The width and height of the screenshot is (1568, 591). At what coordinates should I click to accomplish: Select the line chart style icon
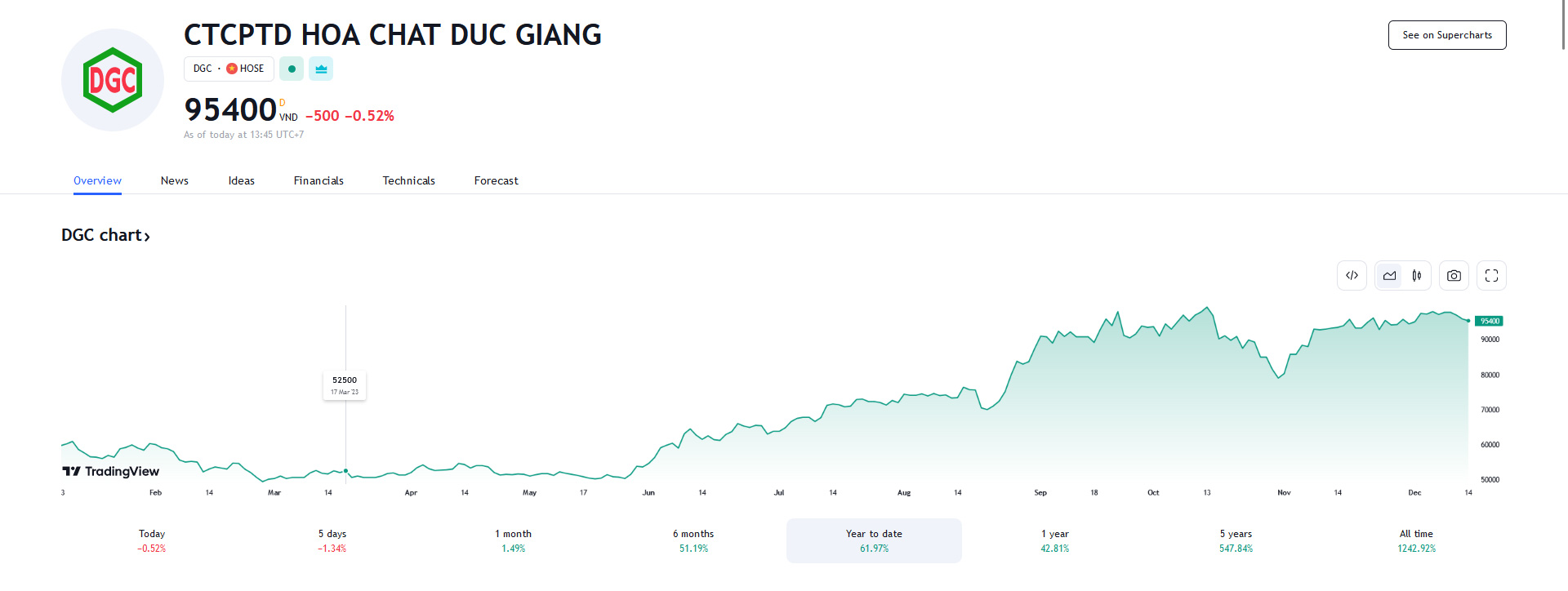click(1388, 275)
